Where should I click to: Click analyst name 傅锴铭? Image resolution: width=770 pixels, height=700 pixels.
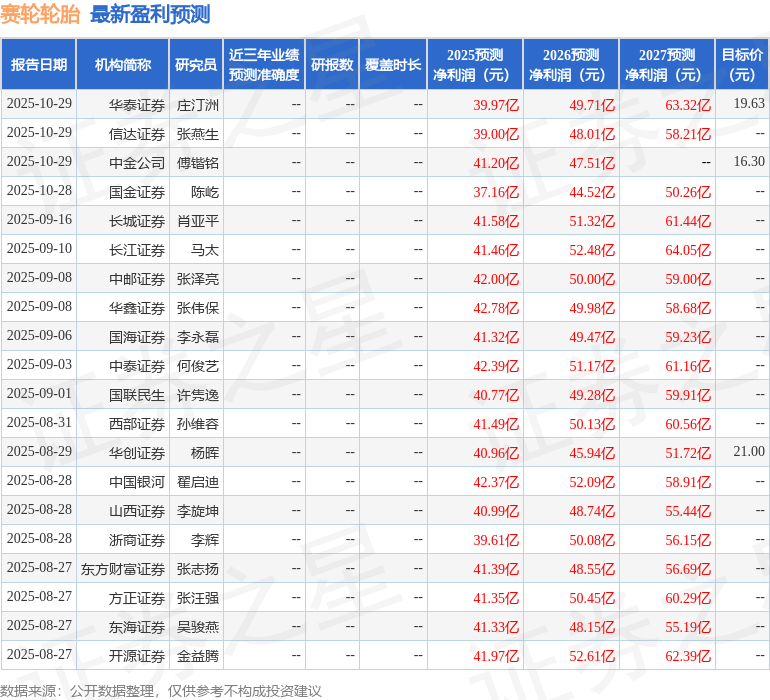(x=198, y=162)
